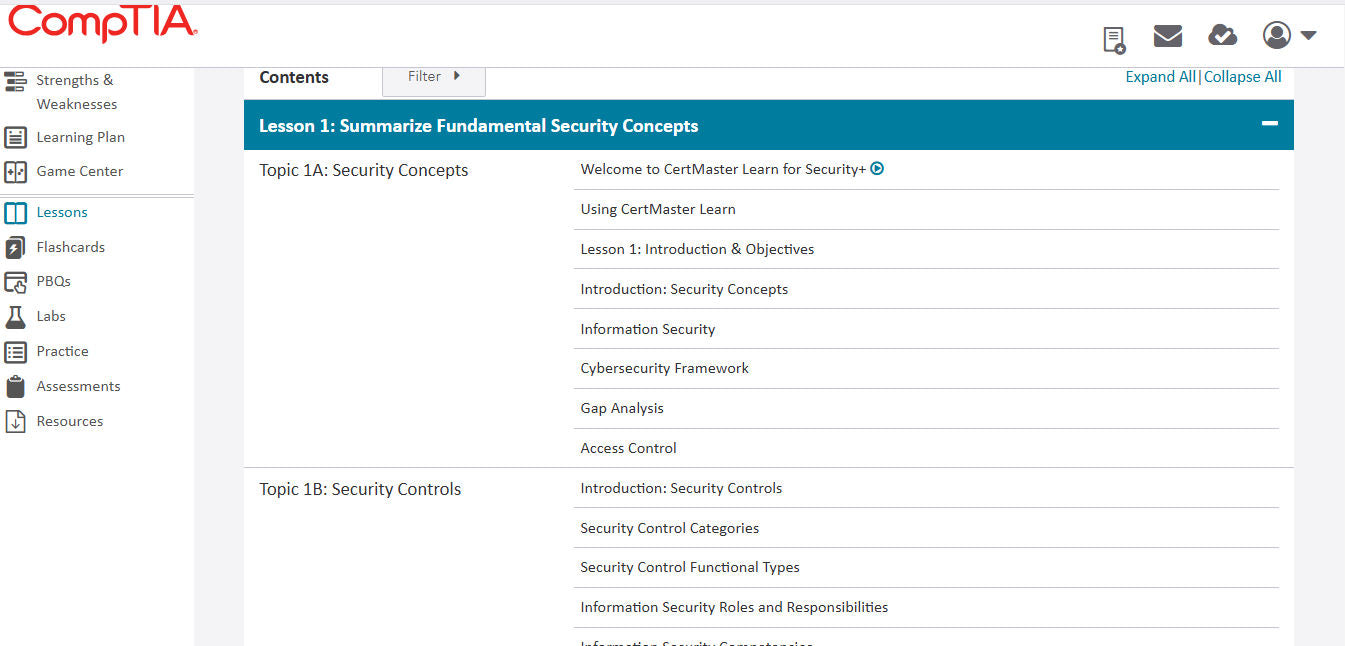This screenshot has width=1345, height=646.
Task: Open the Gap Analysis lesson item
Action: 622,408
